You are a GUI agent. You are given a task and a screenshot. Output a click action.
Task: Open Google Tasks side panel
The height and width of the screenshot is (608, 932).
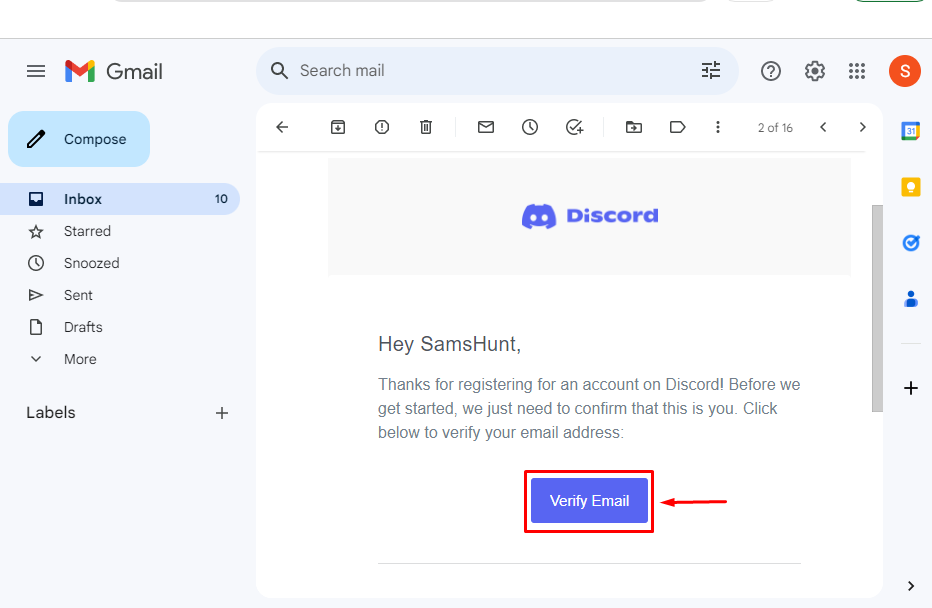click(x=910, y=242)
